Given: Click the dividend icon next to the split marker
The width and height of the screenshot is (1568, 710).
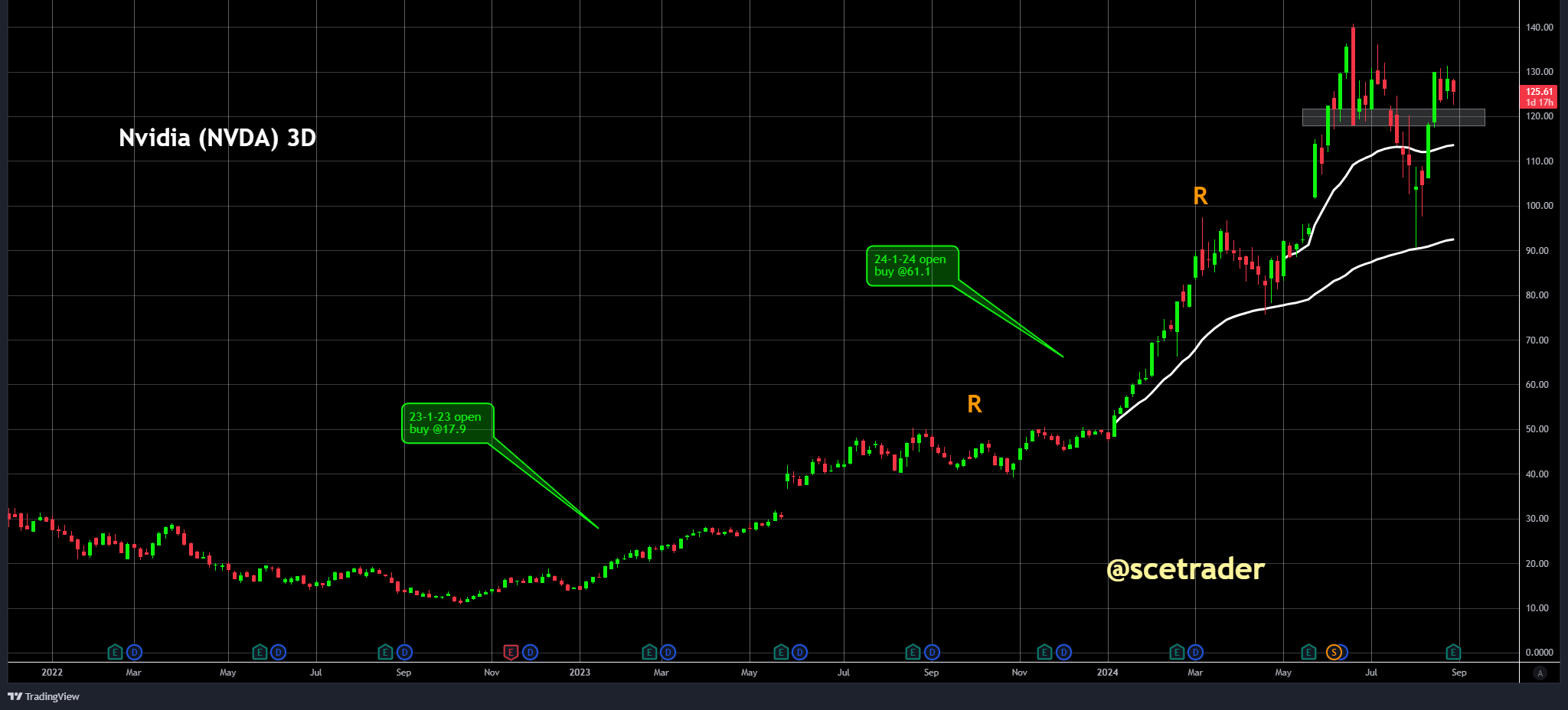Looking at the screenshot, I should click(x=1346, y=653).
